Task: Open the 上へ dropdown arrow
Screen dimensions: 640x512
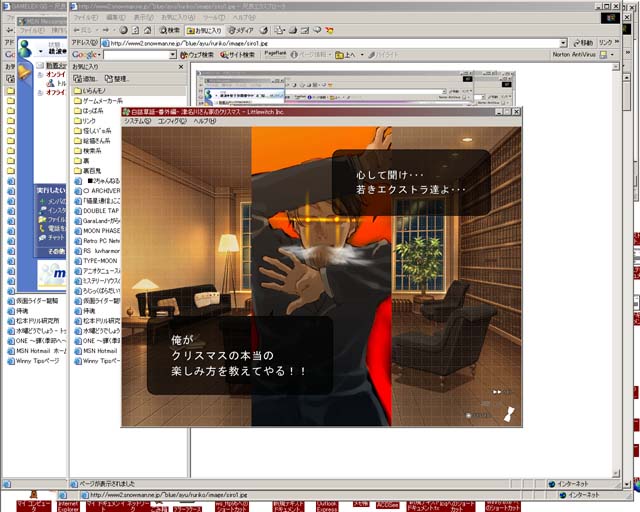Action: 362,55
